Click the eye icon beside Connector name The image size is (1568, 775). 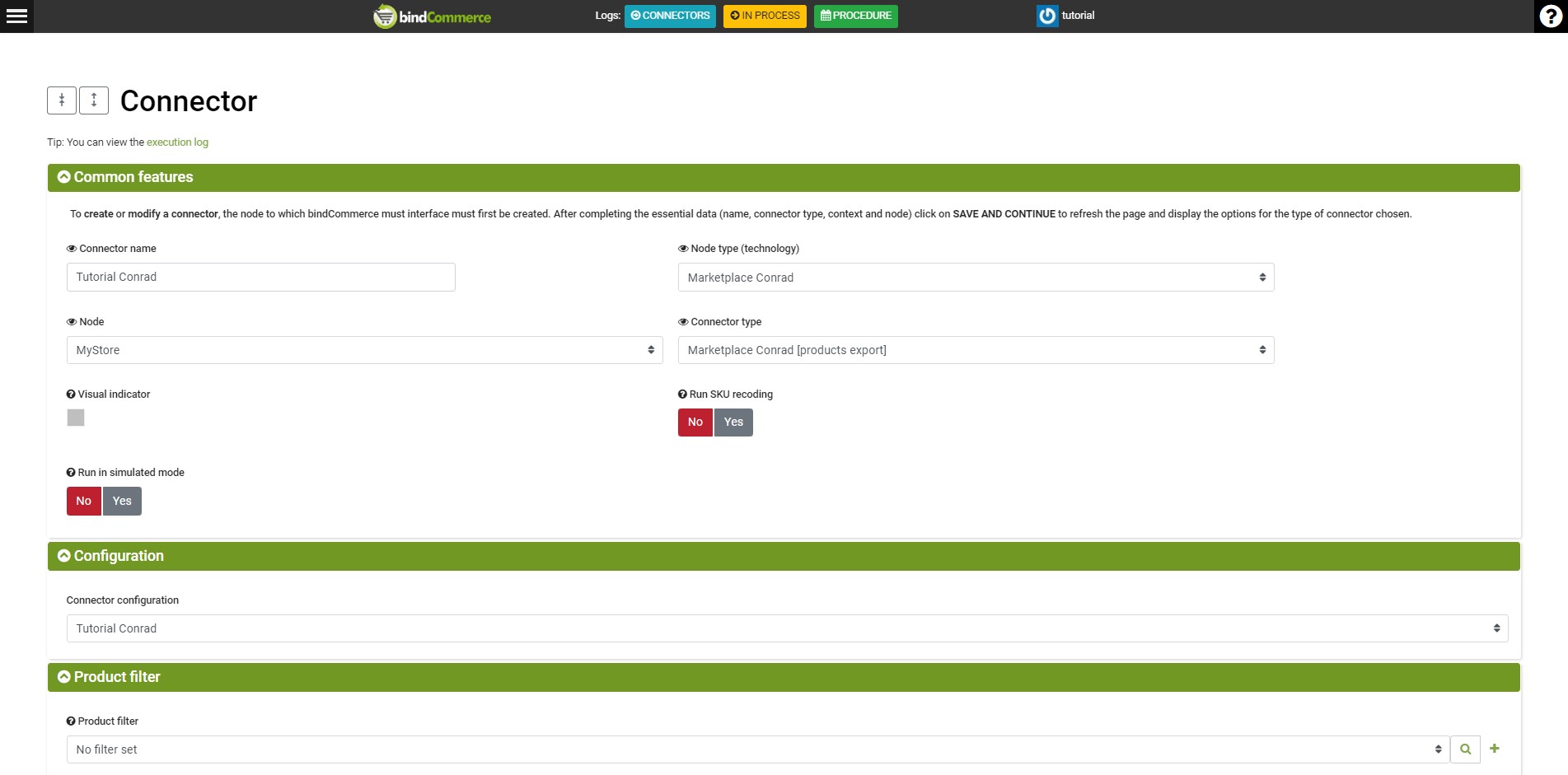click(x=72, y=249)
